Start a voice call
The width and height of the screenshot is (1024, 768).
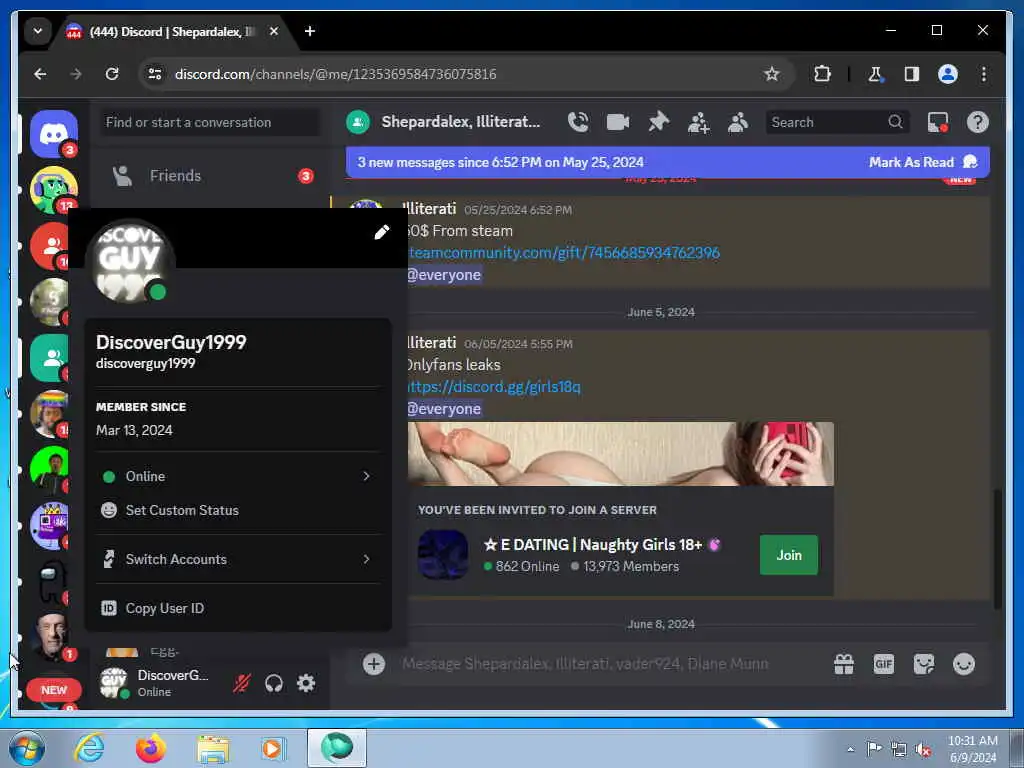(x=578, y=122)
